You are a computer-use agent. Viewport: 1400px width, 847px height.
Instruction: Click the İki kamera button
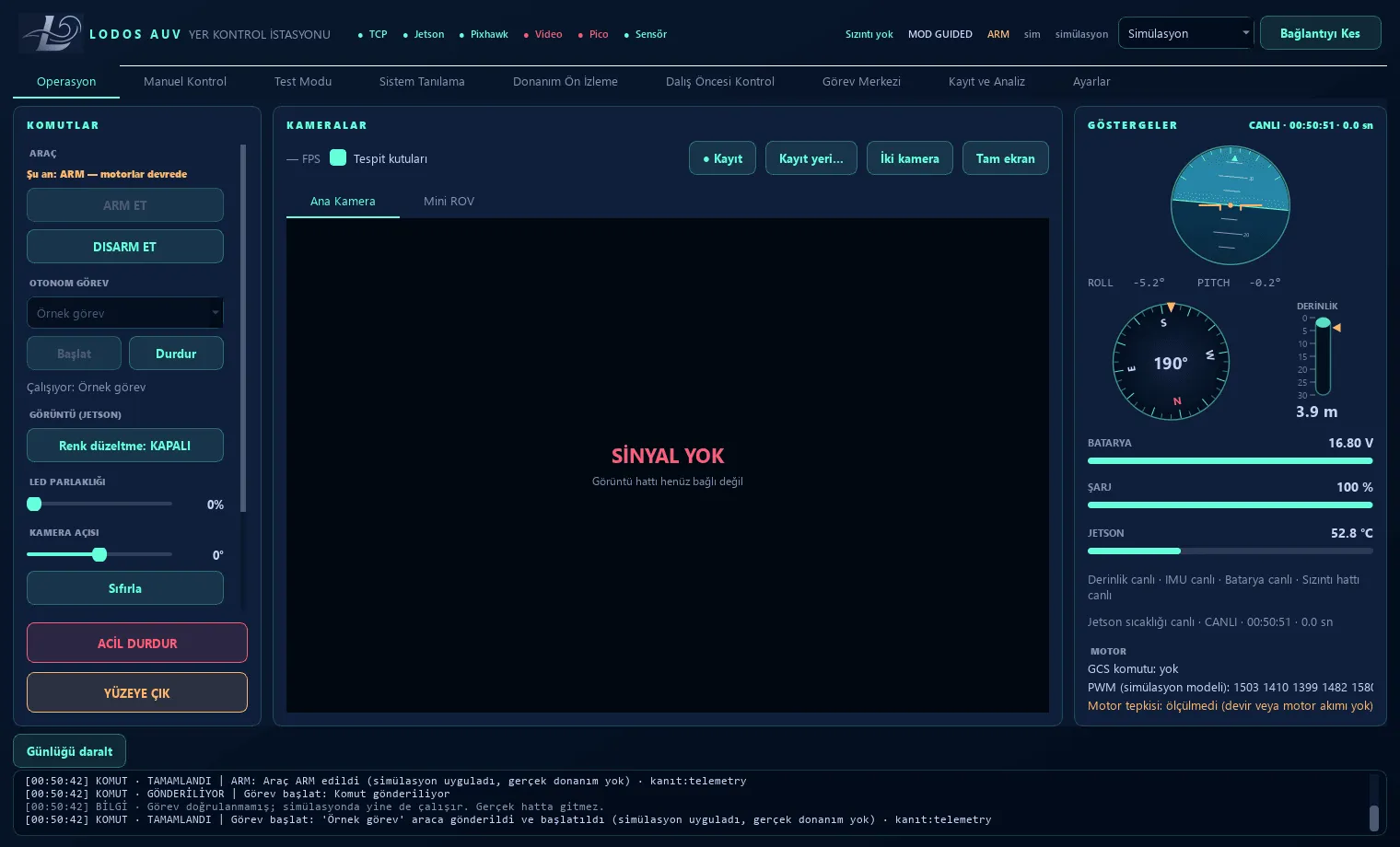[x=910, y=158]
